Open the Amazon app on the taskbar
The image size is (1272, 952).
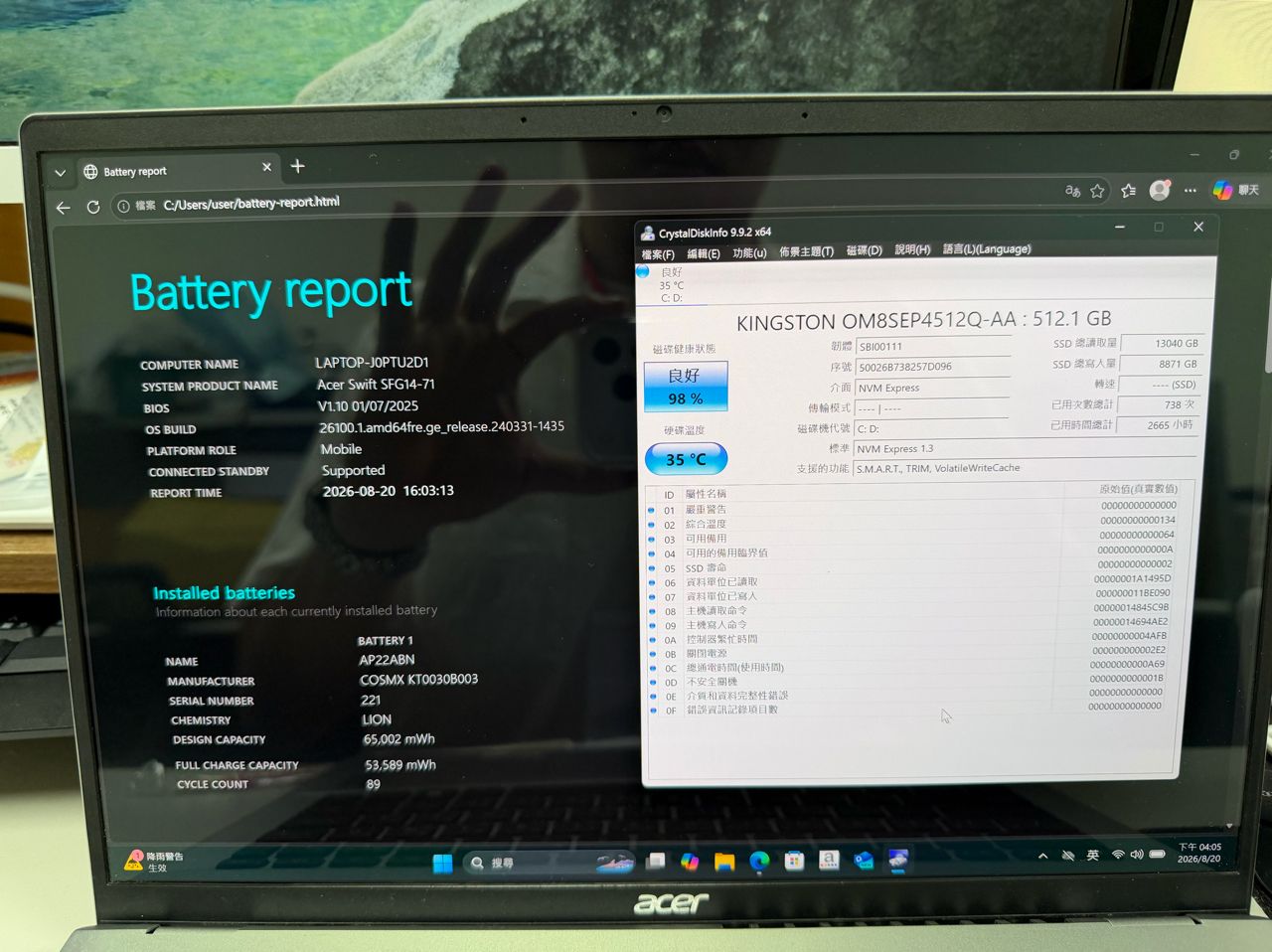click(x=829, y=861)
